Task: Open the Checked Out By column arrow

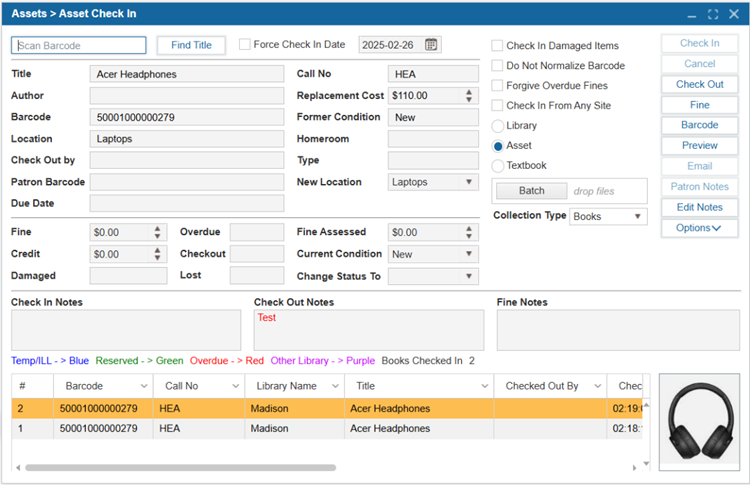Action: coord(597,386)
